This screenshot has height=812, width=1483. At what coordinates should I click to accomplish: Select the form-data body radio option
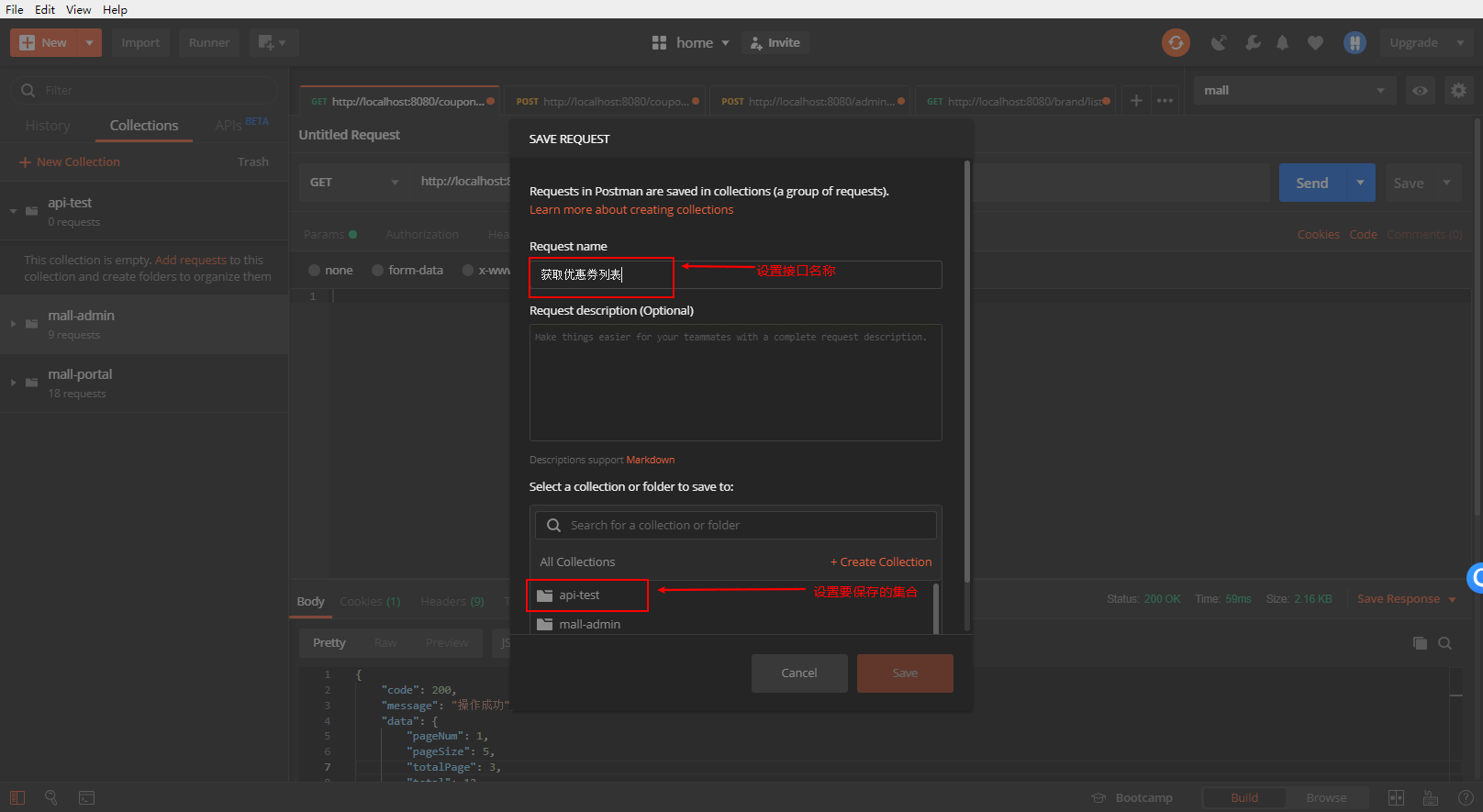[377, 270]
